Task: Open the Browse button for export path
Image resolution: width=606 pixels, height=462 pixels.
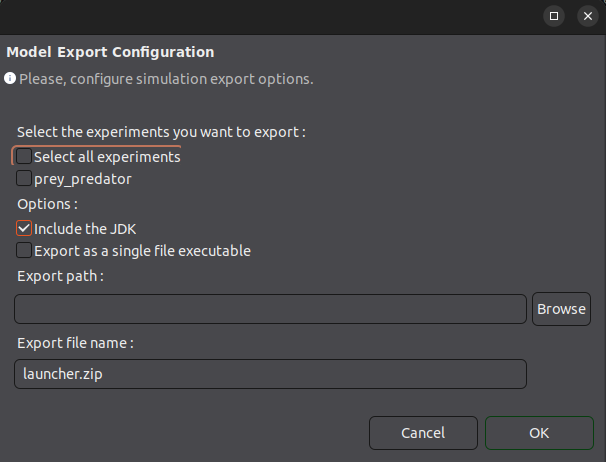Action: pyautogui.click(x=561, y=309)
